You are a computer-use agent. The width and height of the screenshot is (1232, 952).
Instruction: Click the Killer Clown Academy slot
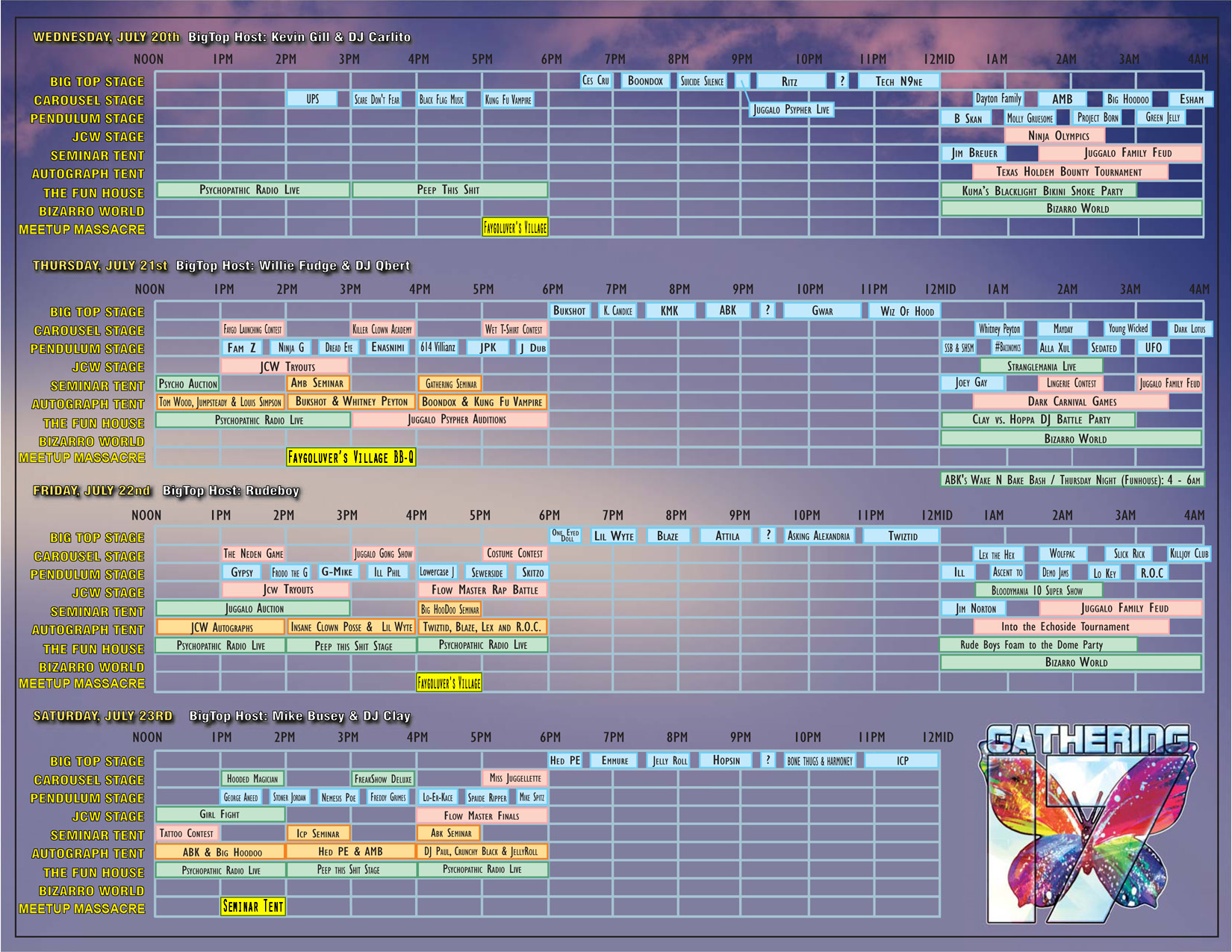[x=382, y=329]
